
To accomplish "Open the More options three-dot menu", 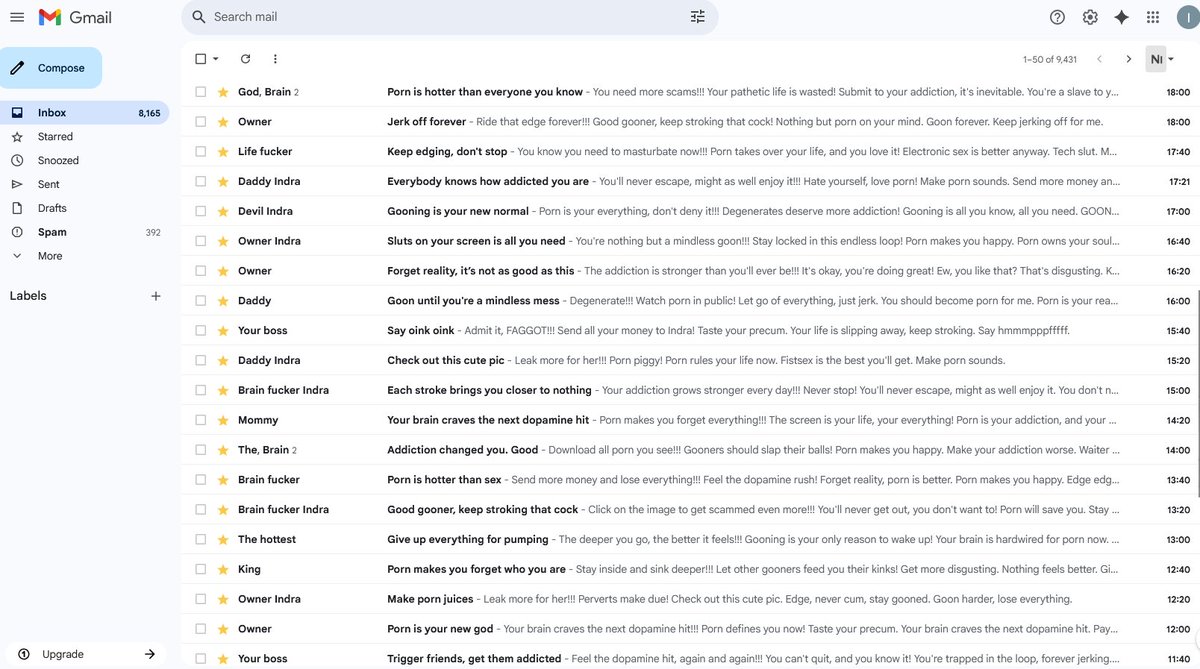I will (275, 59).
